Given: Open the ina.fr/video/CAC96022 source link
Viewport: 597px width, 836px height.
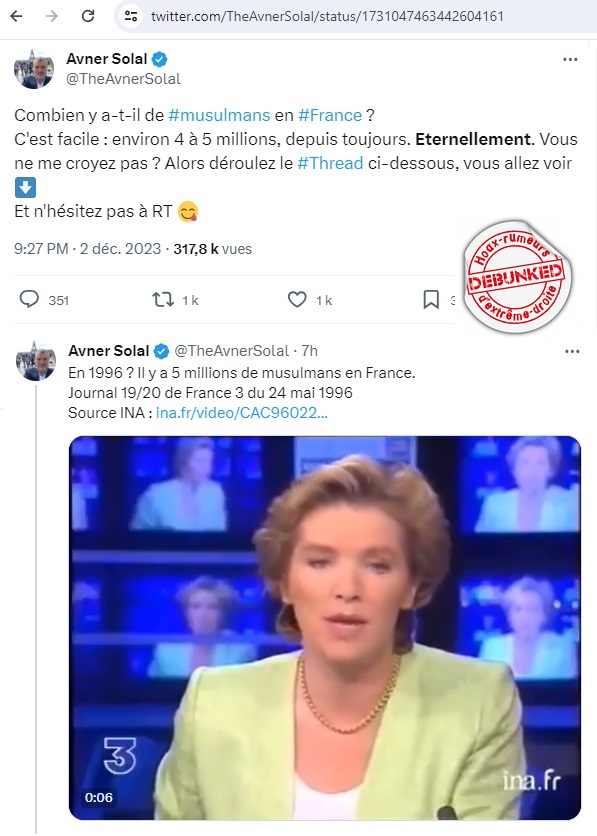Looking at the screenshot, I should [x=241, y=413].
